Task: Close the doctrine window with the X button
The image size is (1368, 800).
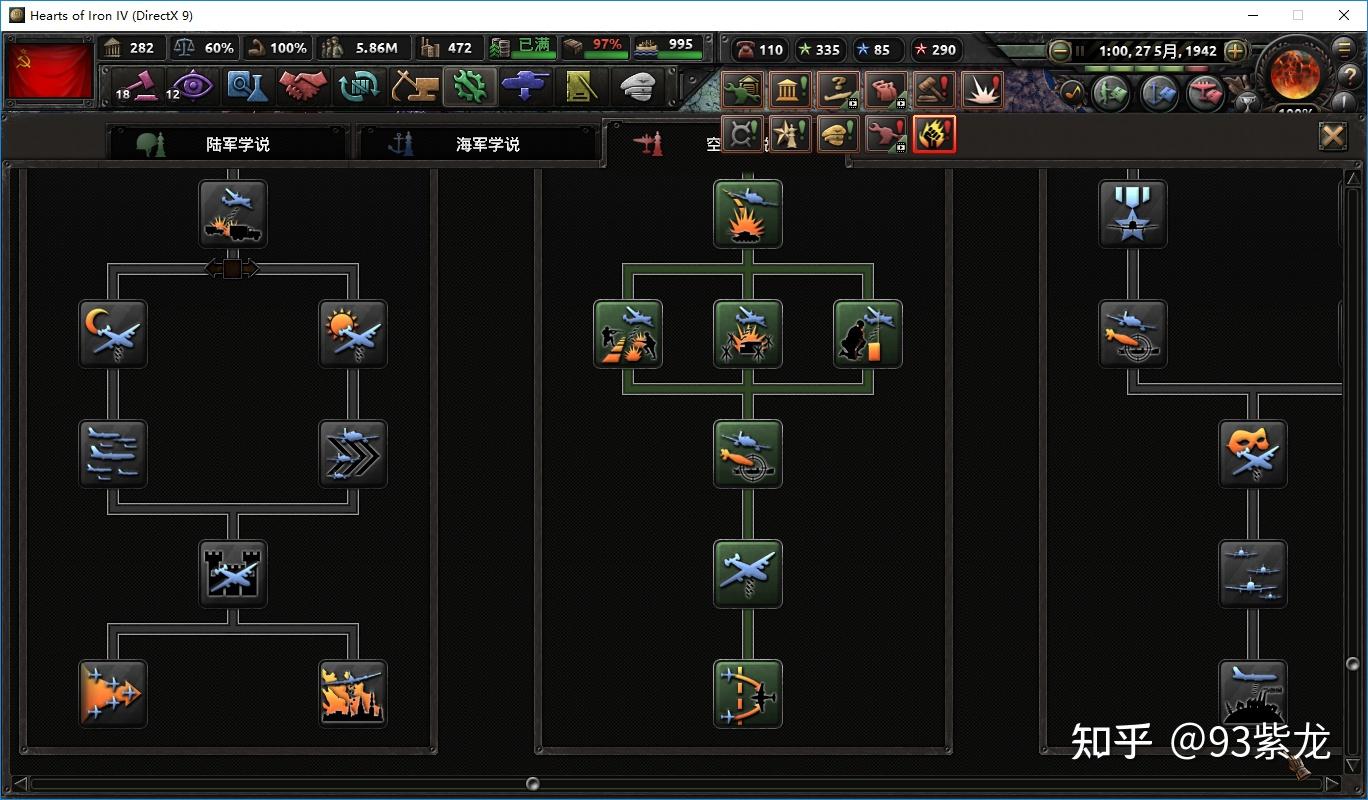Action: (1333, 136)
